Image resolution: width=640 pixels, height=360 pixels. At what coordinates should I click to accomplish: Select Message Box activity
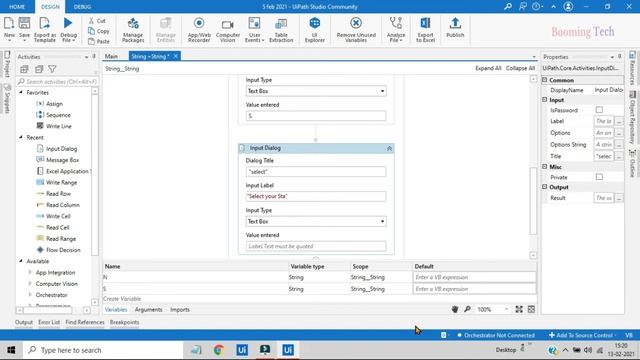pos(58,160)
